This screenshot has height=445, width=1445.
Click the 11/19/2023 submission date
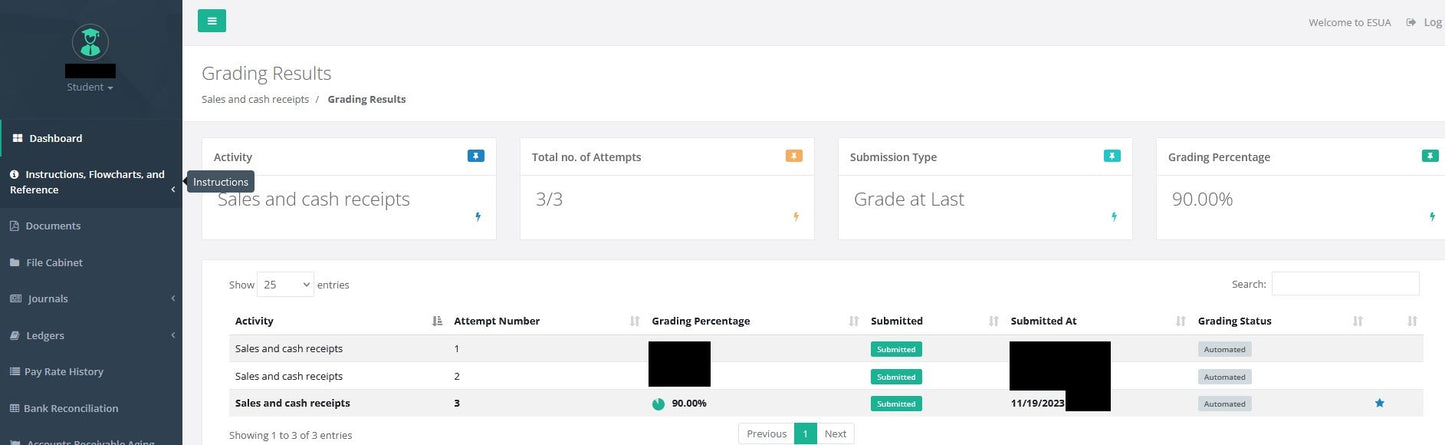[x=1037, y=403]
